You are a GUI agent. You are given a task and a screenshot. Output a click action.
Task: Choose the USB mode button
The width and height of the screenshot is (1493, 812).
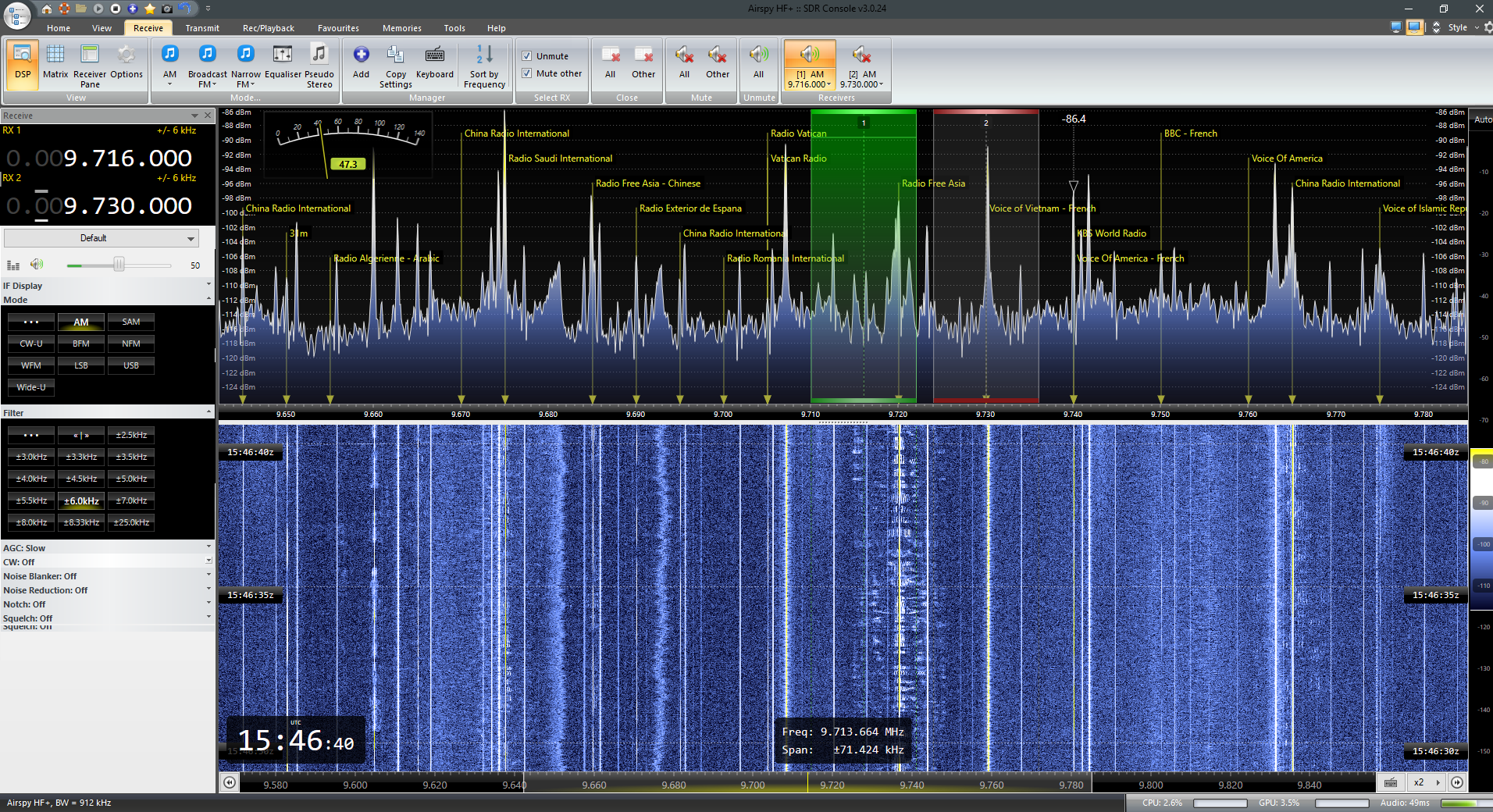coord(131,365)
